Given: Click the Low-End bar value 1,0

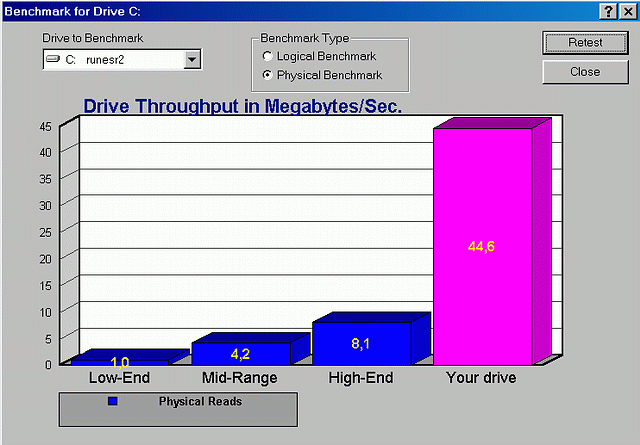Looking at the screenshot, I should pyautogui.click(x=120, y=362).
